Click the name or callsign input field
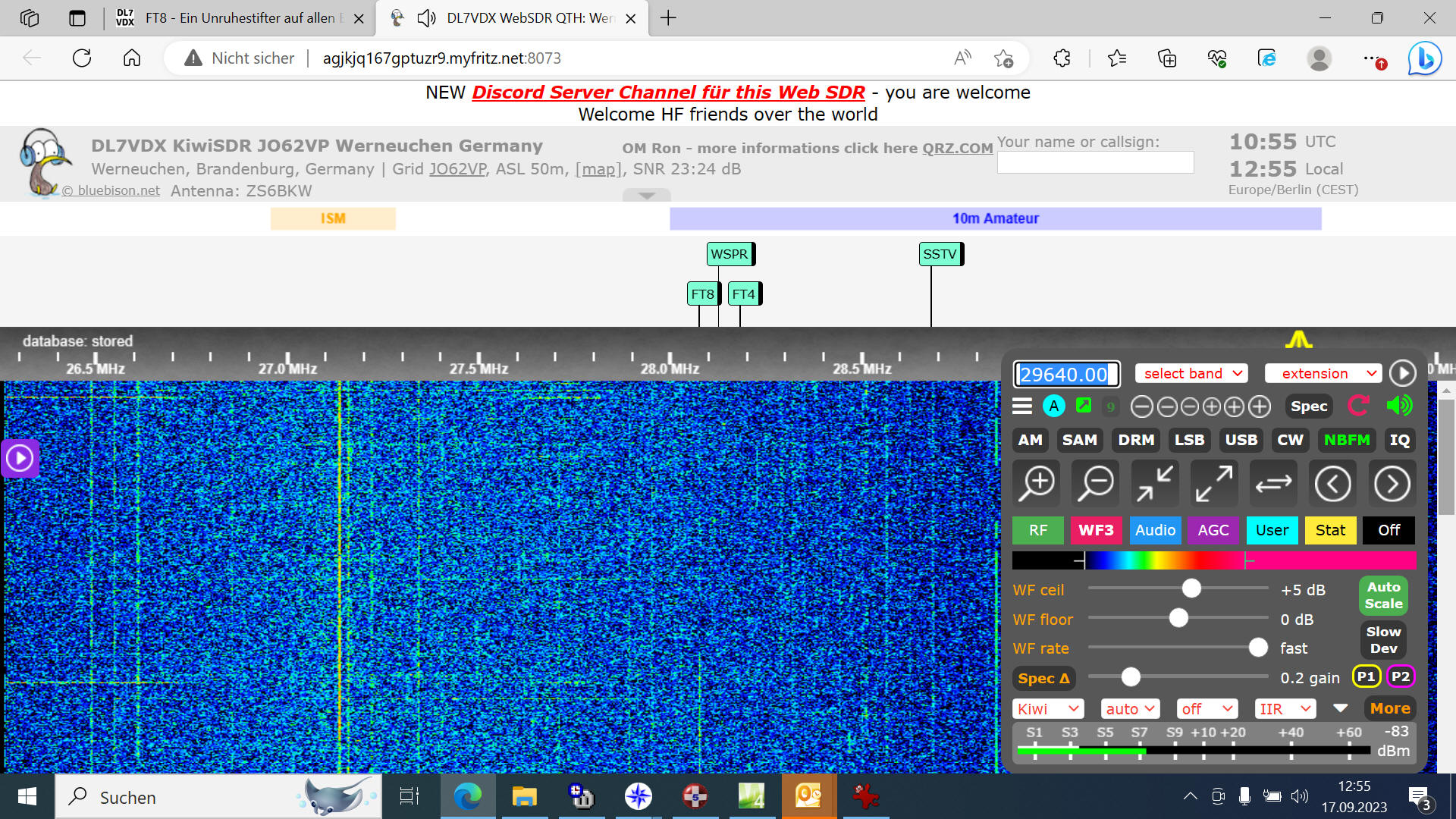Image resolution: width=1456 pixels, height=819 pixels. click(x=1095, y=162)
